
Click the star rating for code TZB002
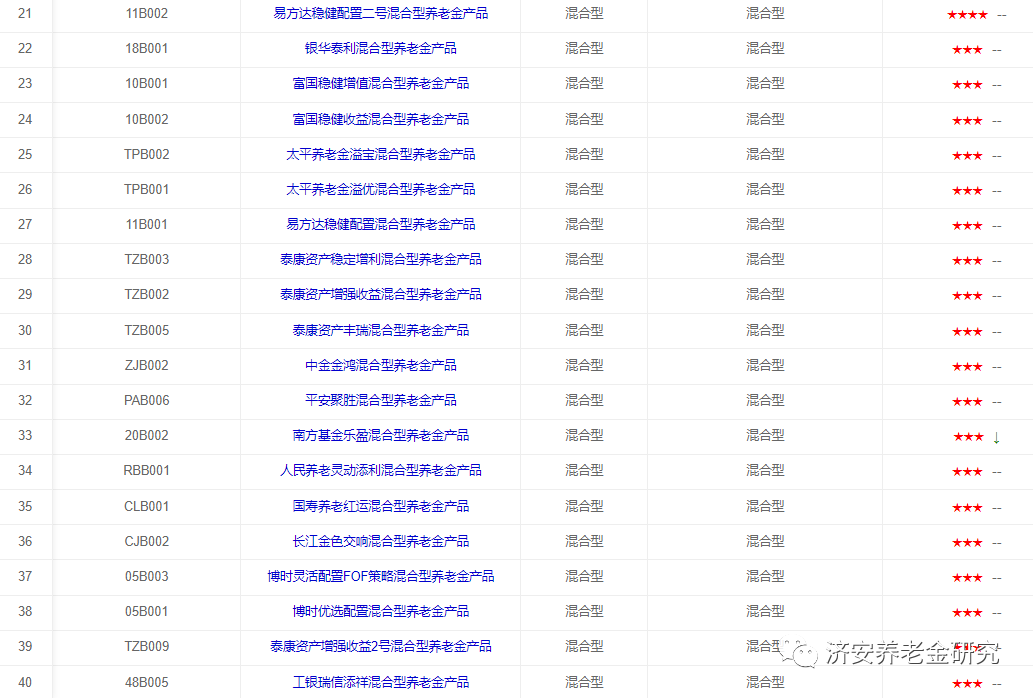coord(967,296)
